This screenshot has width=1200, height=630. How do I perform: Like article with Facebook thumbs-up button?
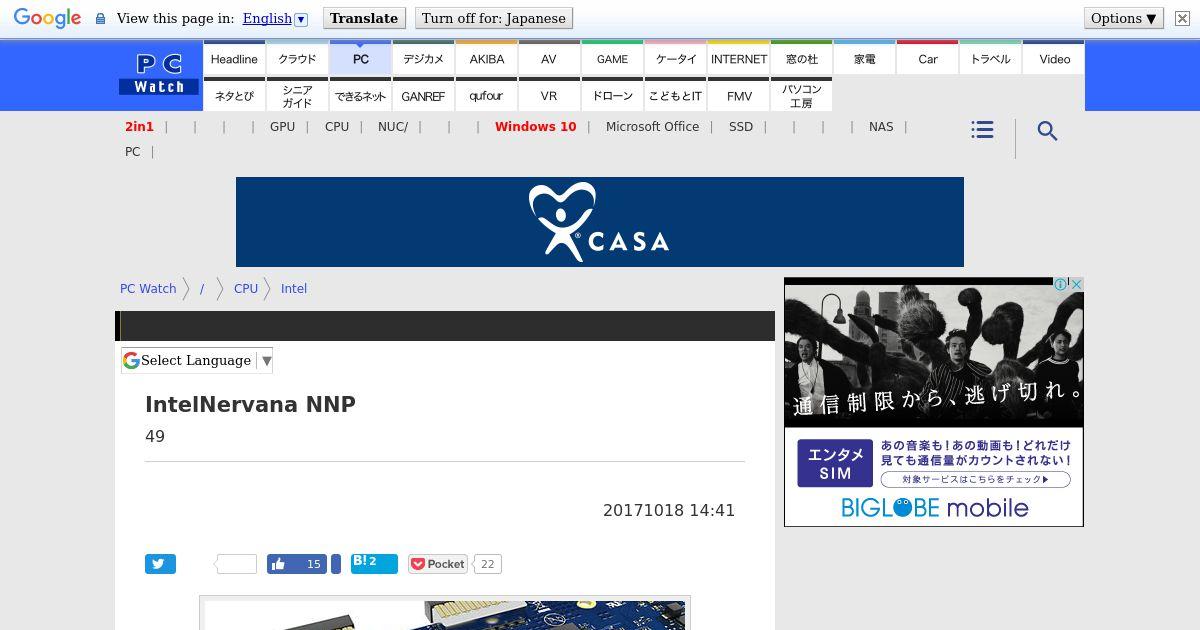pos(296,564)
